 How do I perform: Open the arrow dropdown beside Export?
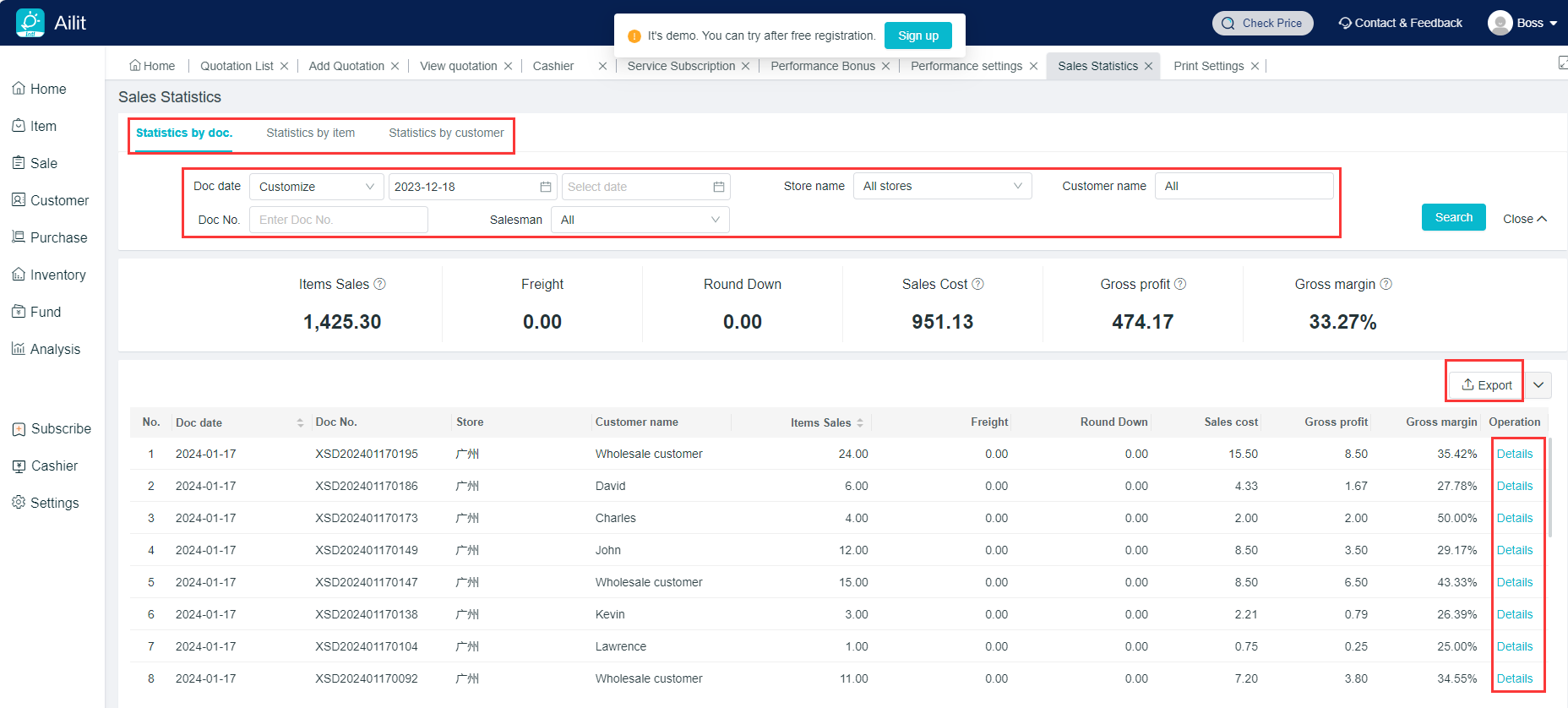[1538, 385]
